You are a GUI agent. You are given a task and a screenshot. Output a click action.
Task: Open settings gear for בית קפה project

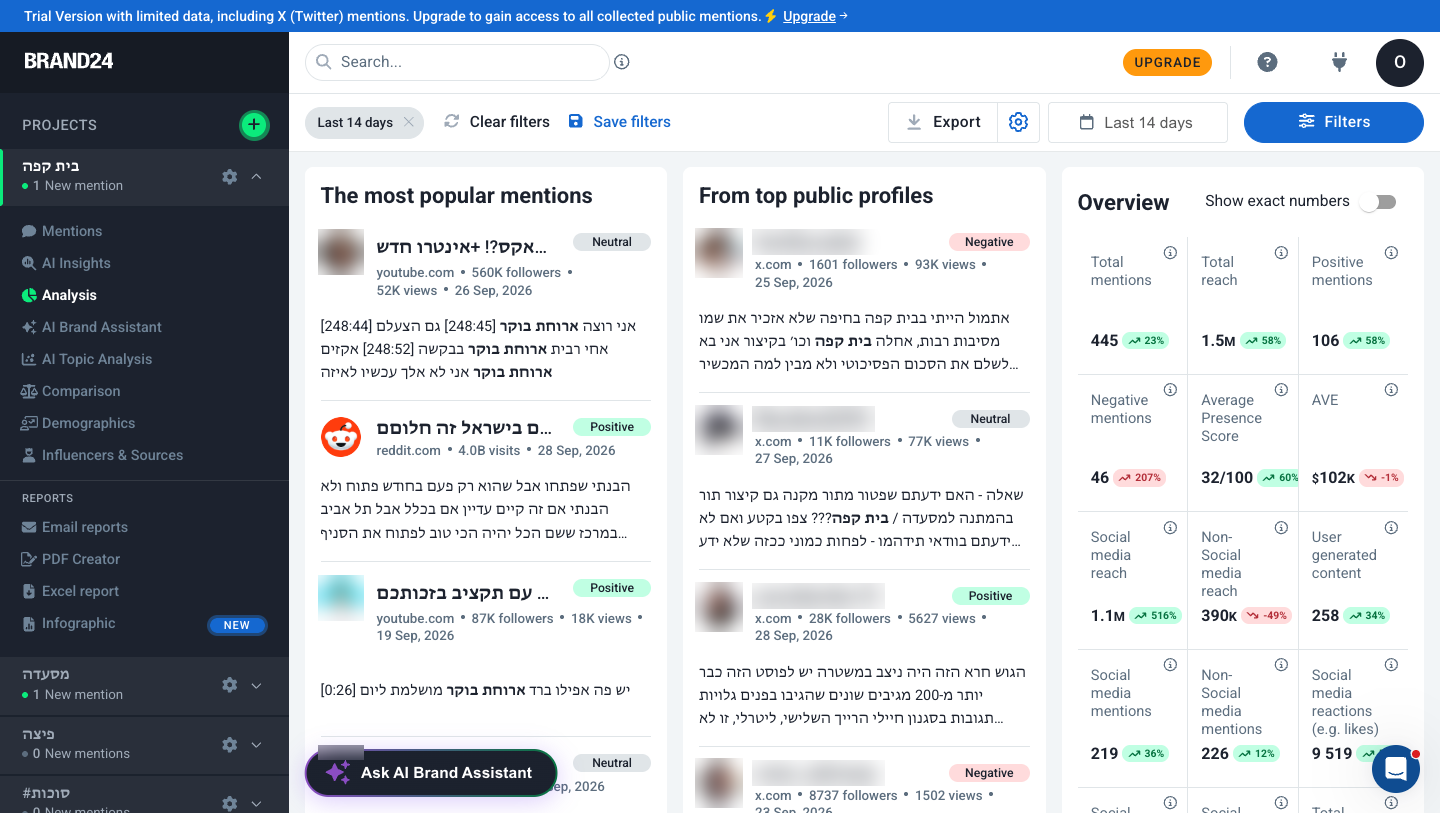(230, 177)
